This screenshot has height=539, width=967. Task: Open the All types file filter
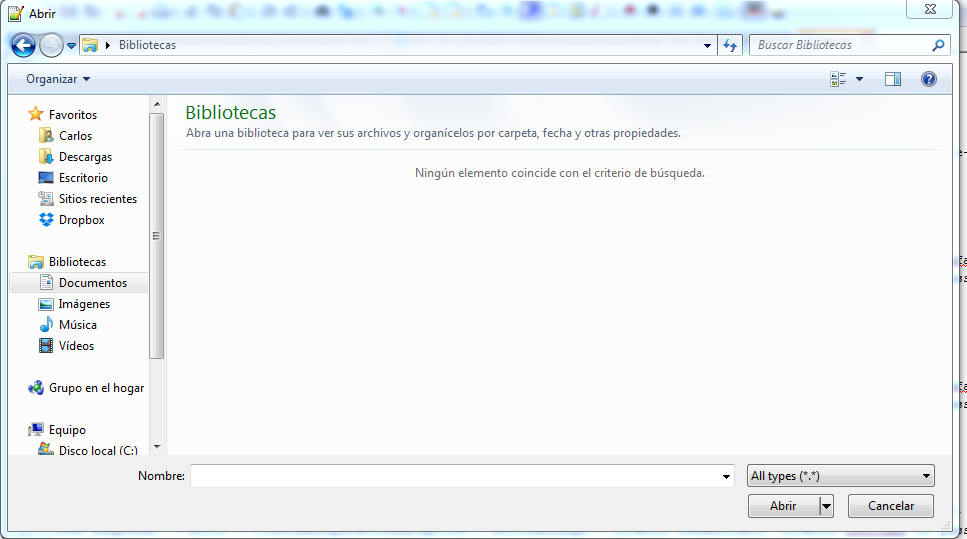841,475
